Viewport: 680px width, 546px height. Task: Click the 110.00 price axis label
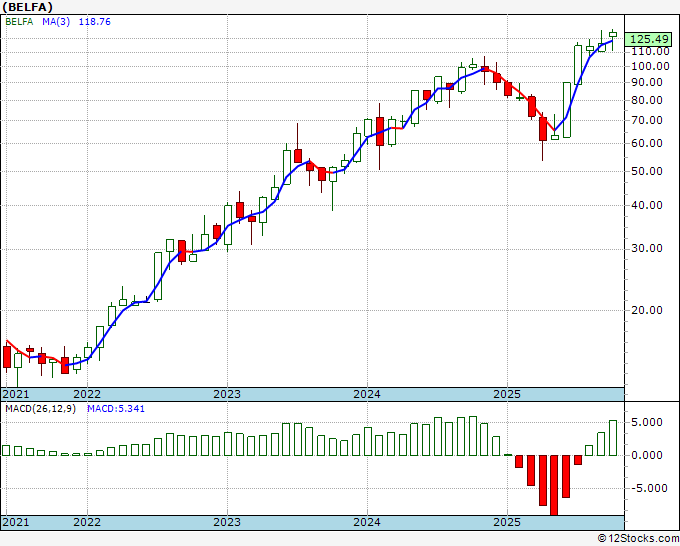[650, 51]
